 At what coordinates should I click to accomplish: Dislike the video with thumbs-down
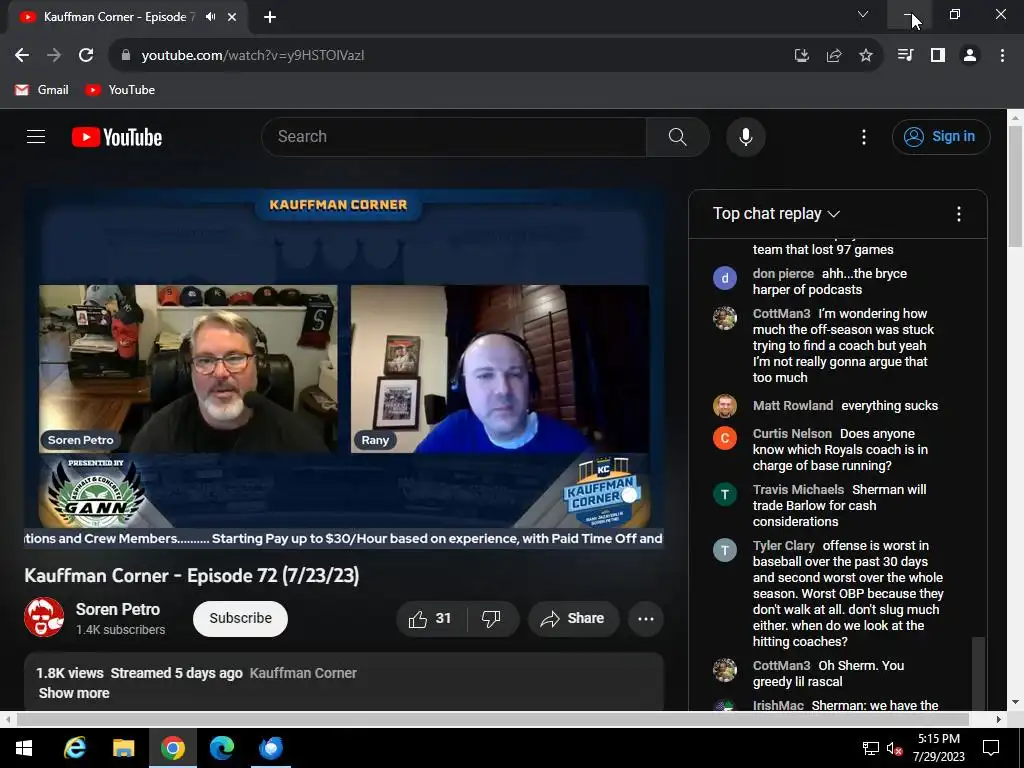[x=491, y=618]
